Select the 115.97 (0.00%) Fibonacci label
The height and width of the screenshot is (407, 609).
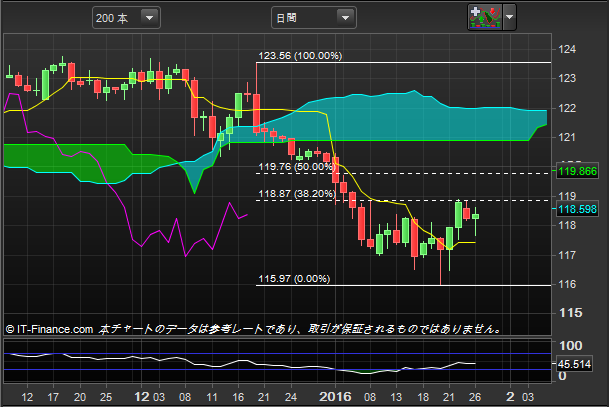coord(294,279)
